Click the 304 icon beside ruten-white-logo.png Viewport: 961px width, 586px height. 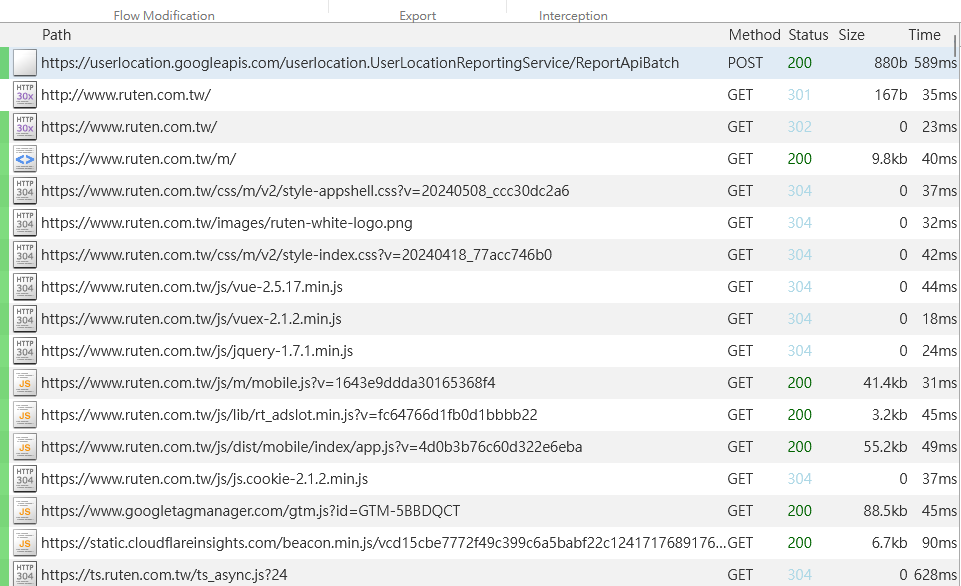[25, 223]
